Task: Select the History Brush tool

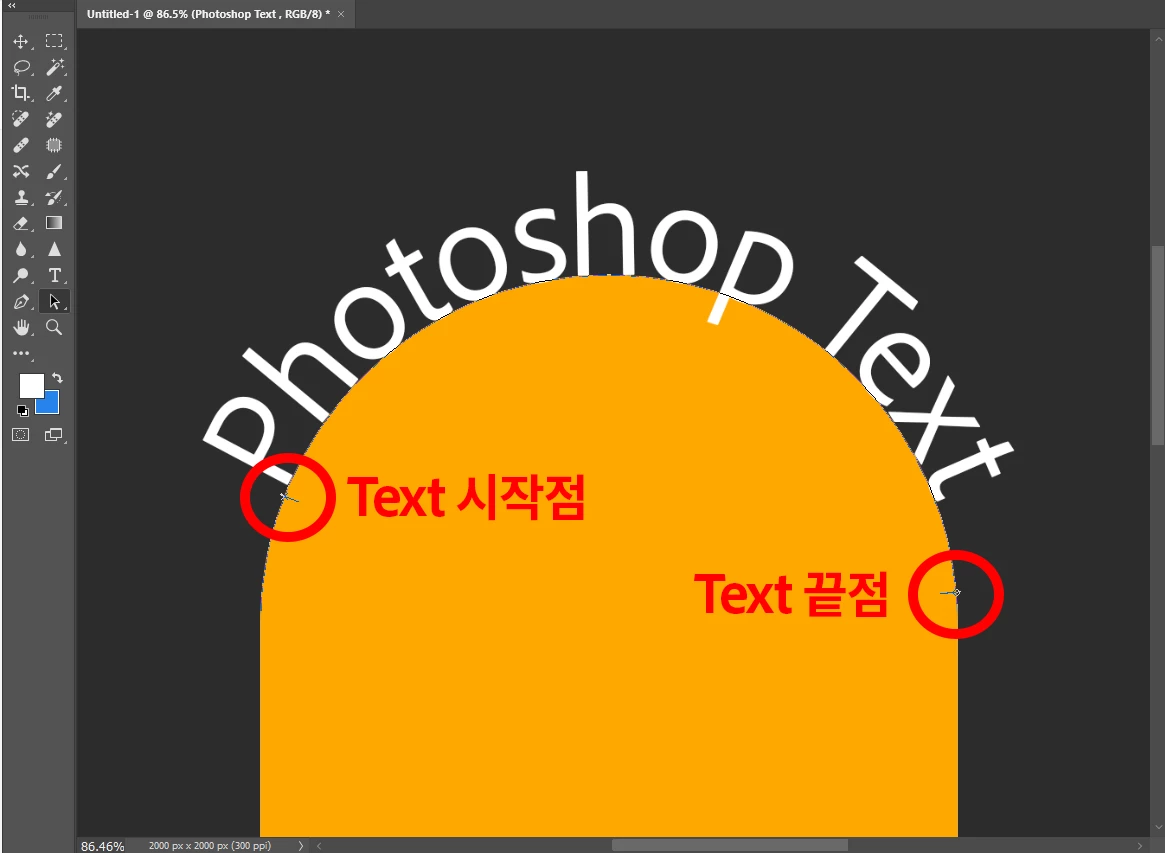Action: click(53, 197)
